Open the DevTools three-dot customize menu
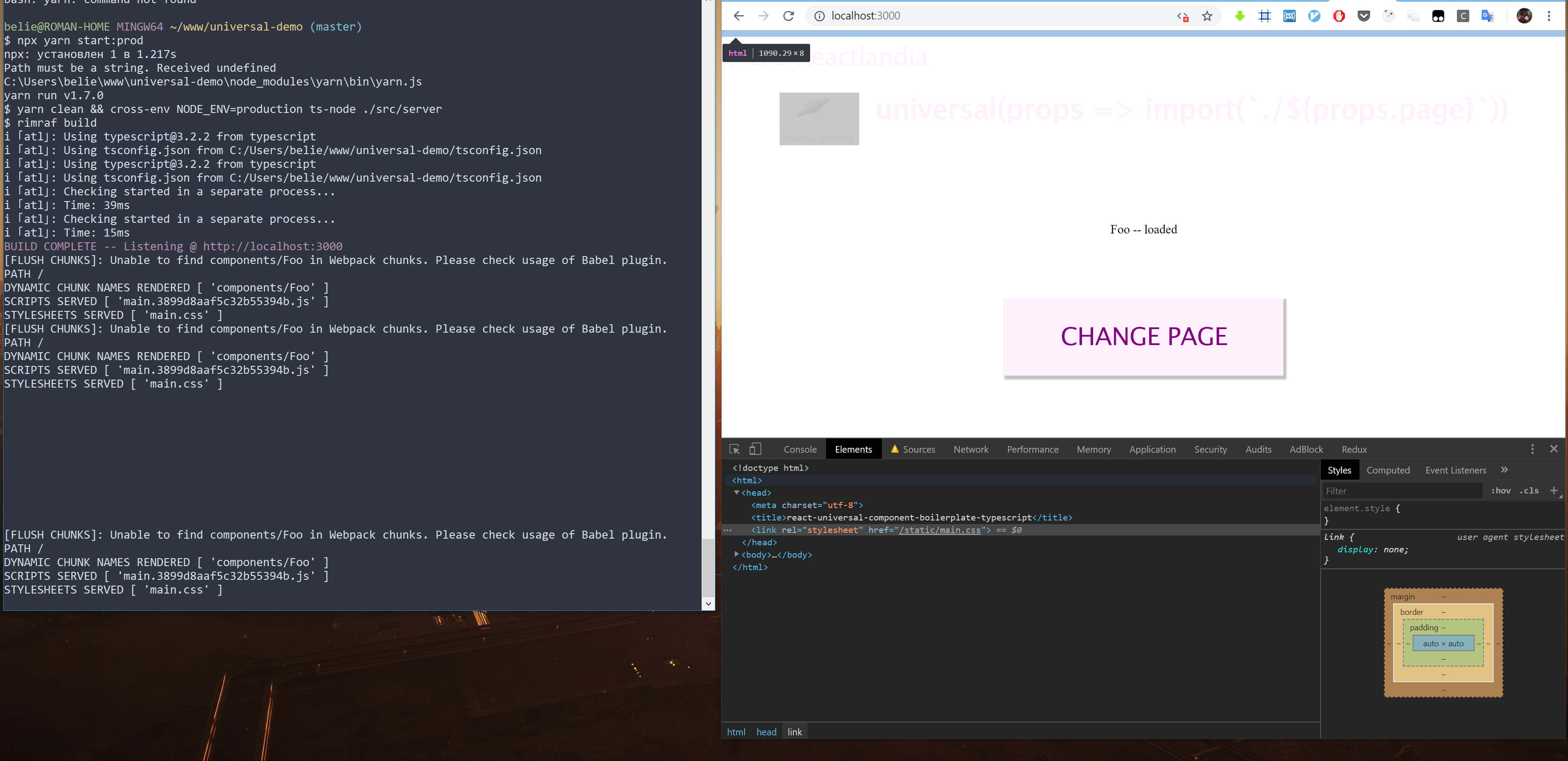The height and width of the screenshot is (761, 1568). (1532, 449)
